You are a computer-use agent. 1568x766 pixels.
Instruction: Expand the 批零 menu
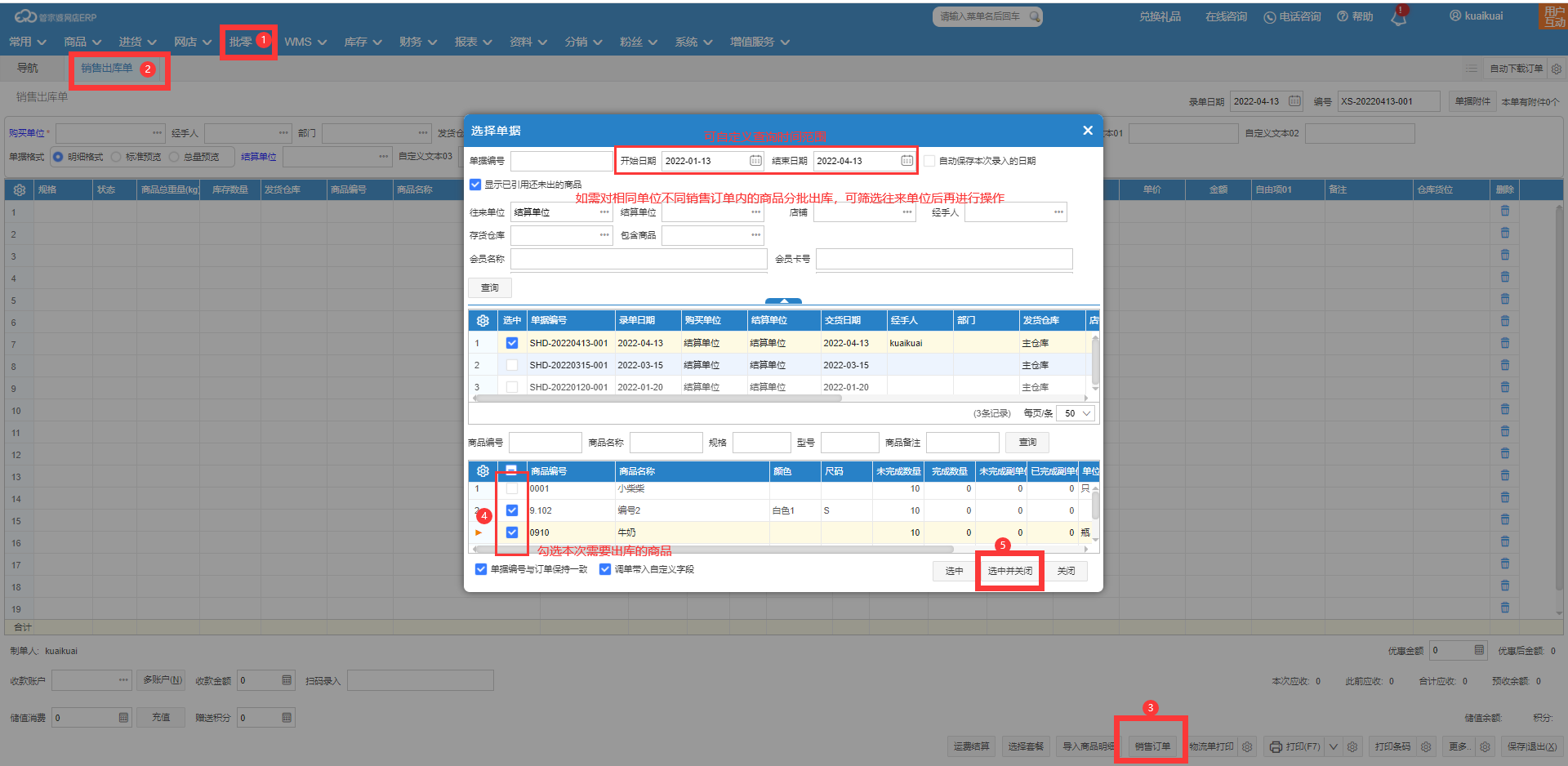coord(241,42)
